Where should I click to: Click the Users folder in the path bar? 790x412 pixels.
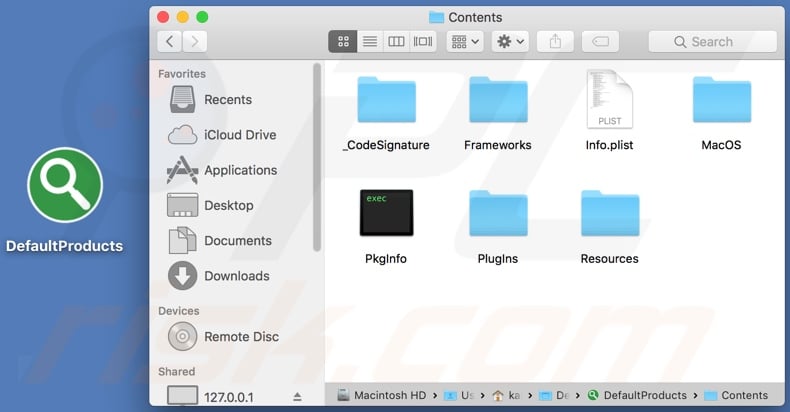click(459, 395)
